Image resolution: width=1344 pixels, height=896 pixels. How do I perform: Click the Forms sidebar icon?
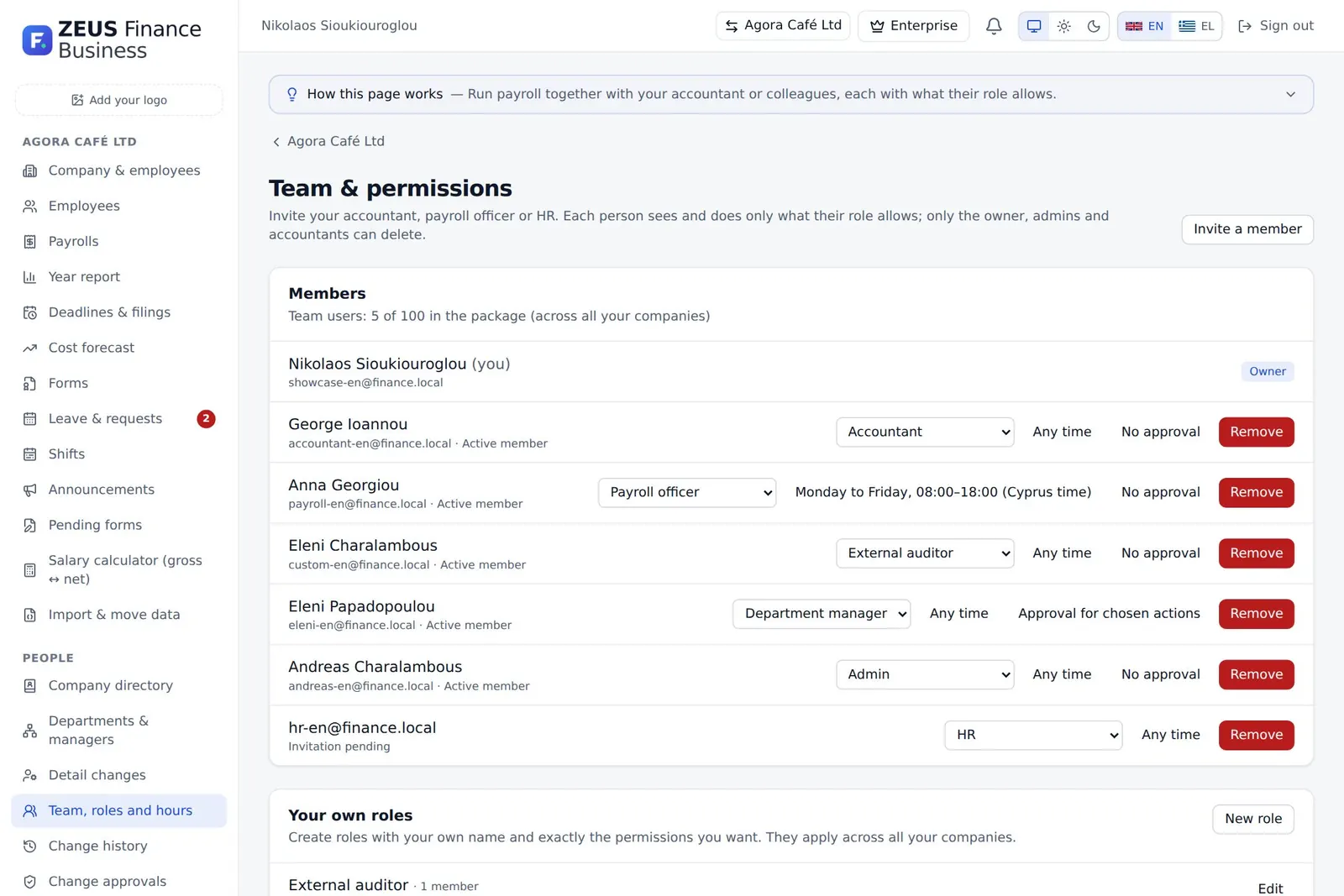[x=30, y=384]
